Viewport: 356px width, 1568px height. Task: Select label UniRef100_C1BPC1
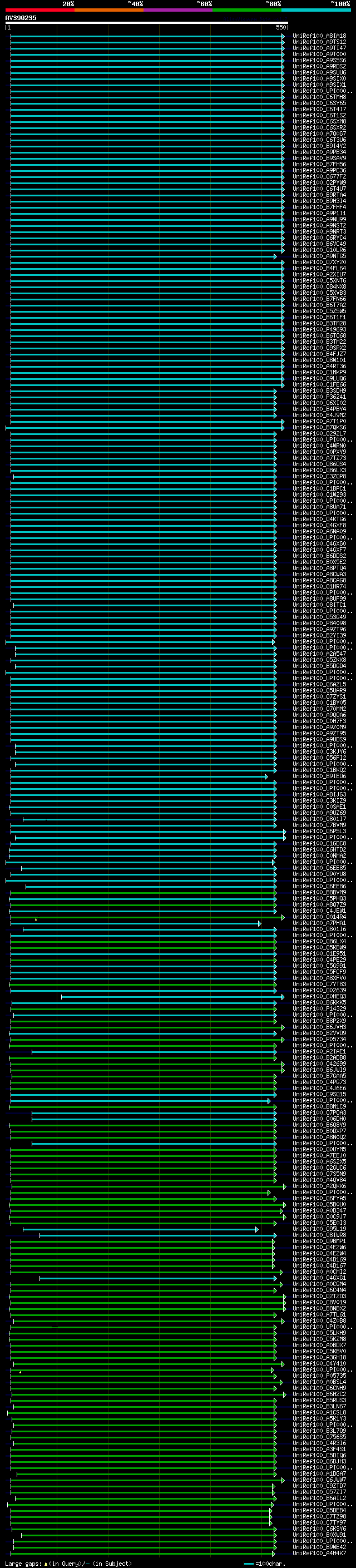[x=319, y=489]
